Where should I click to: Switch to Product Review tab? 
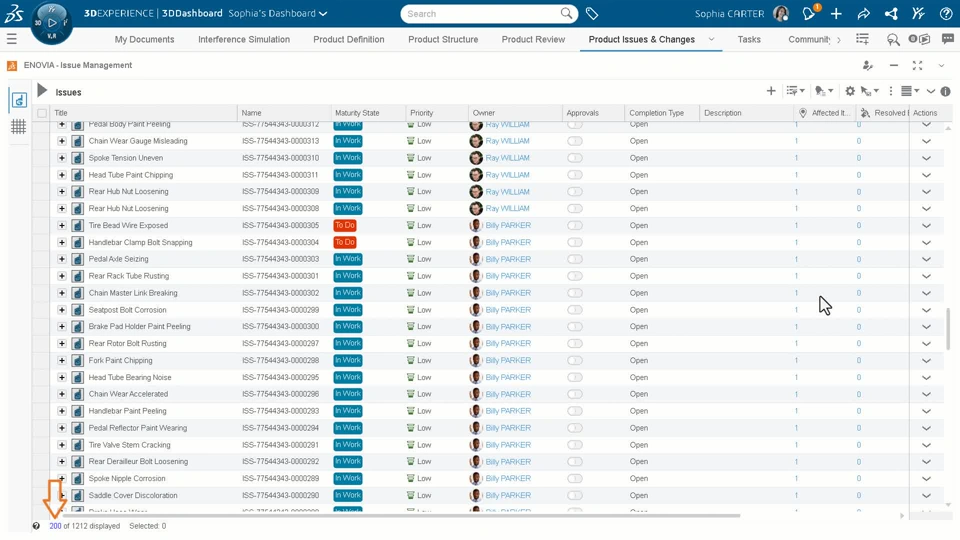(x=533, y=39)
